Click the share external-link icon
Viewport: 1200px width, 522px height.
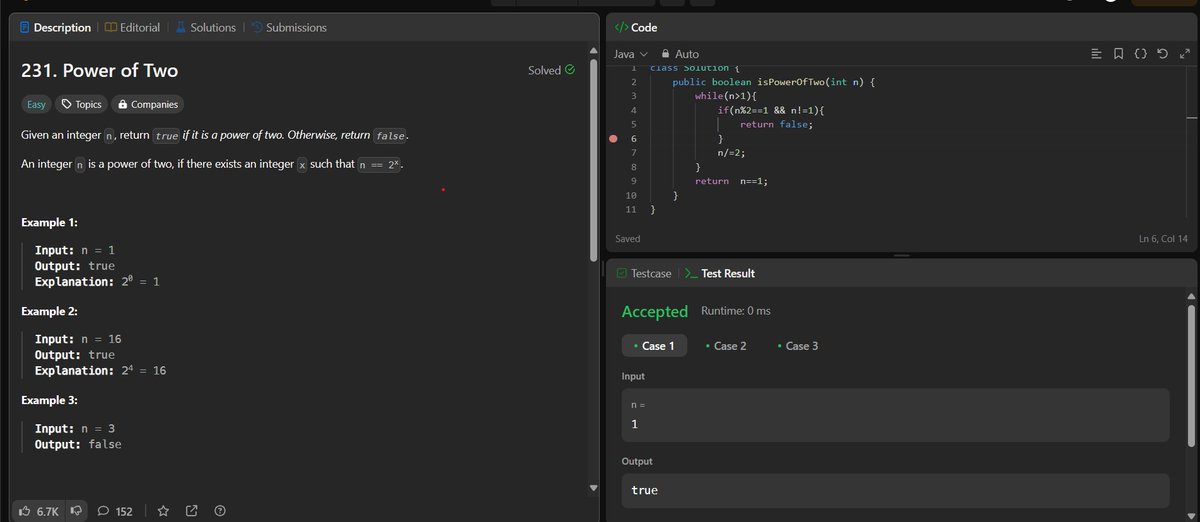191,511
